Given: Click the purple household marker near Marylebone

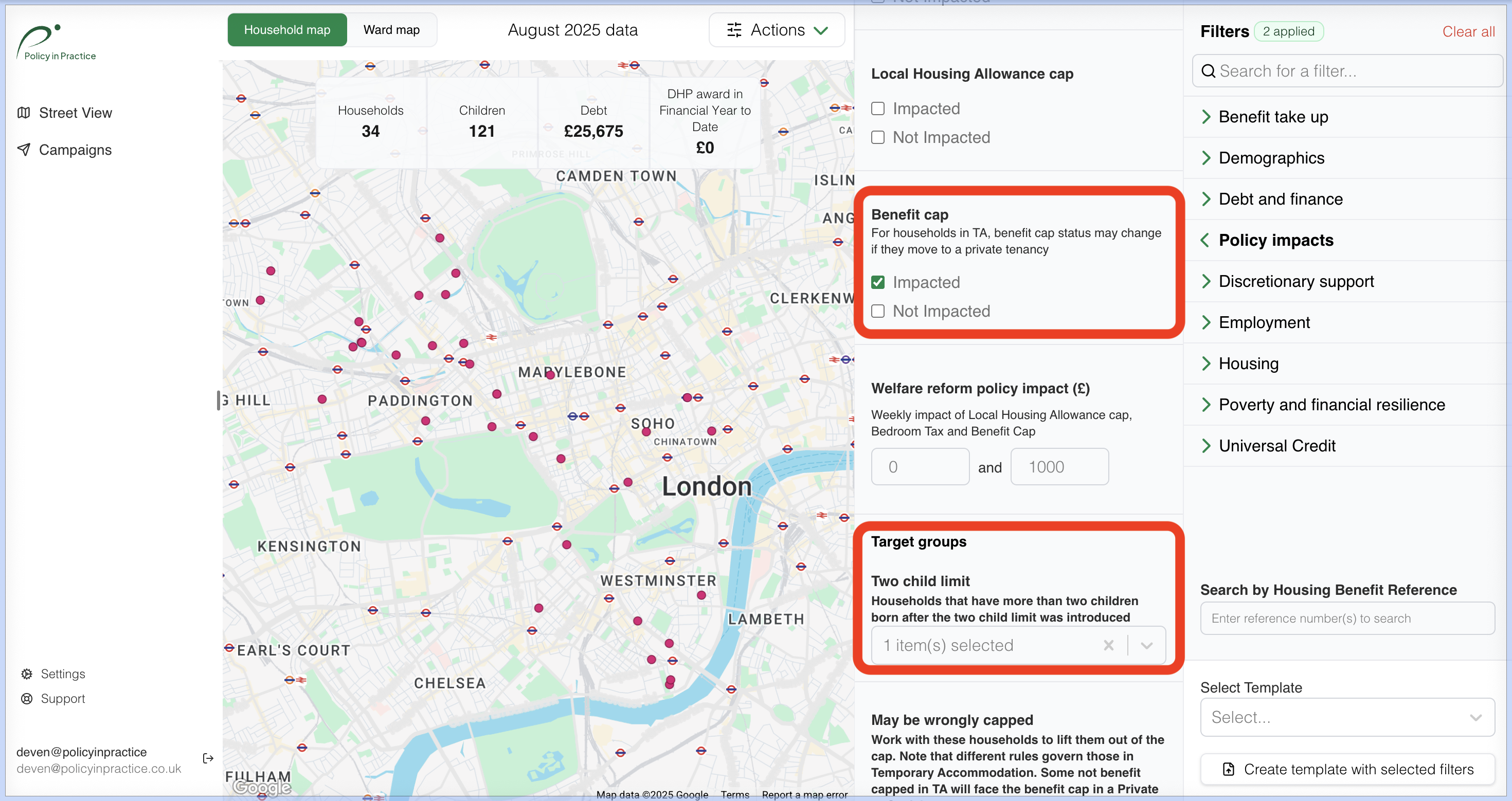Looking at the screenshot, I should coord(550,375).
